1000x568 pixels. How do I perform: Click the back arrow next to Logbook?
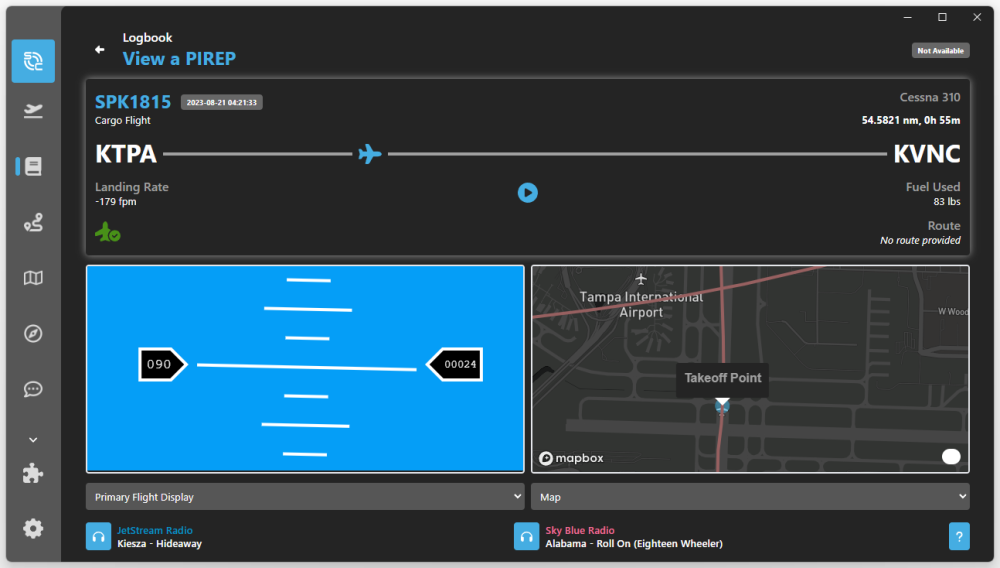[99, 49]
